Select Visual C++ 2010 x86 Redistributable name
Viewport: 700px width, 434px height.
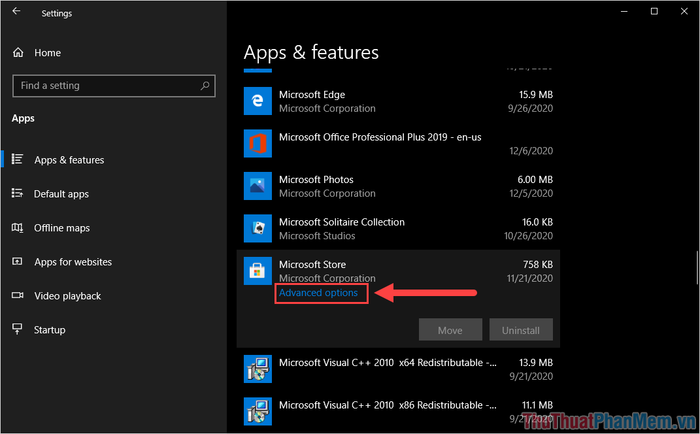point(388,405)
